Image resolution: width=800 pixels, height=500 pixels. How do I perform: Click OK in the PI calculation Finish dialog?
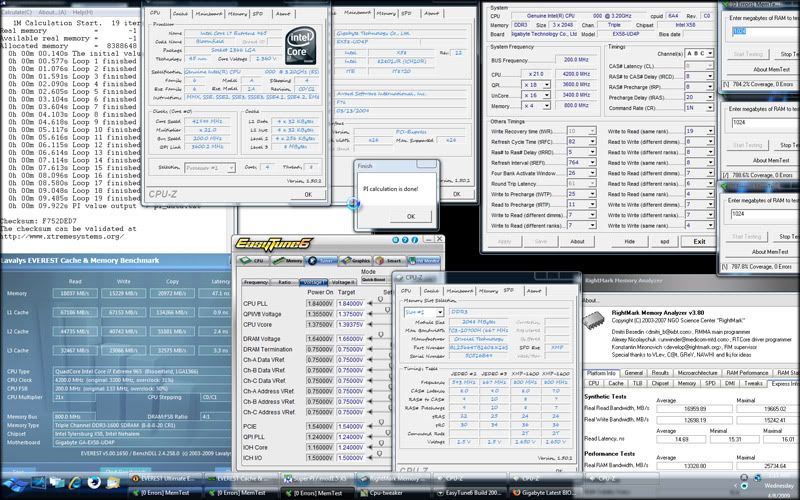click(411, 216)
